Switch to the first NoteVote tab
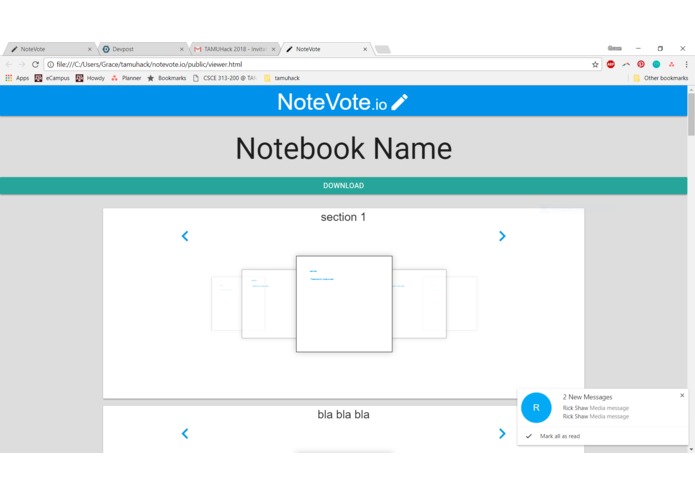 [49, 49]
